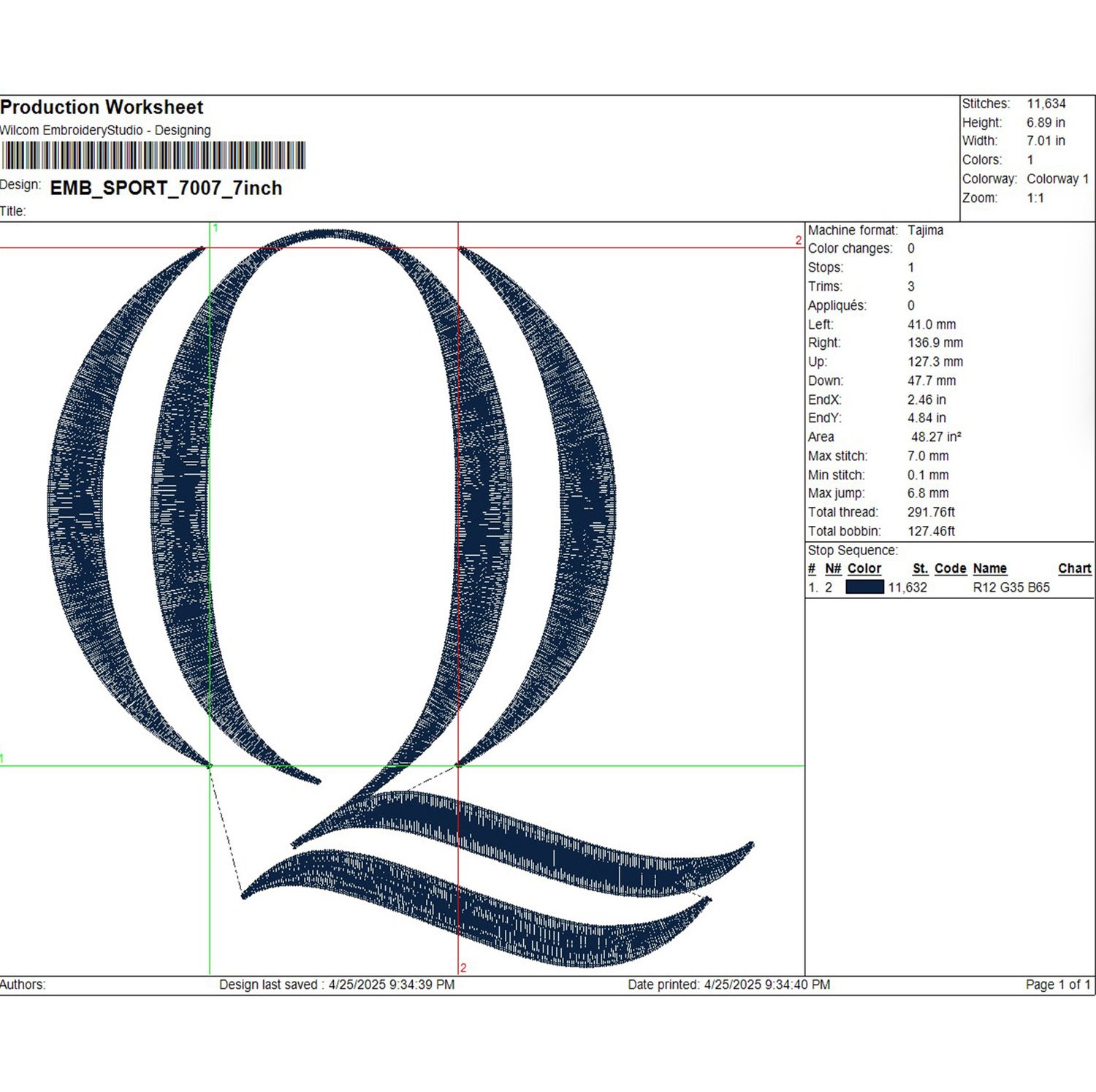
Task: Click the green start marker labeled 1
Action: [215, 229]
